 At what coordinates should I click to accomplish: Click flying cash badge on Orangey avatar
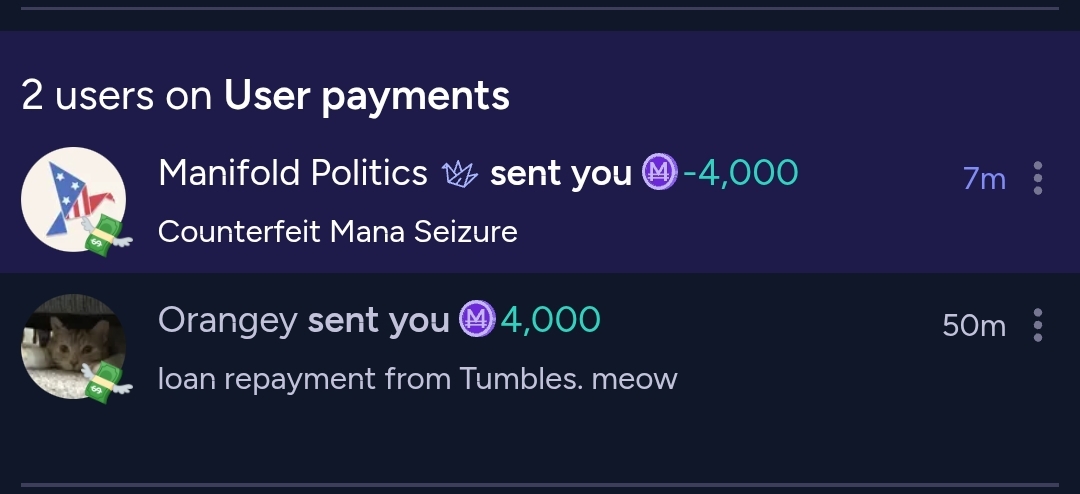point(106,381)
